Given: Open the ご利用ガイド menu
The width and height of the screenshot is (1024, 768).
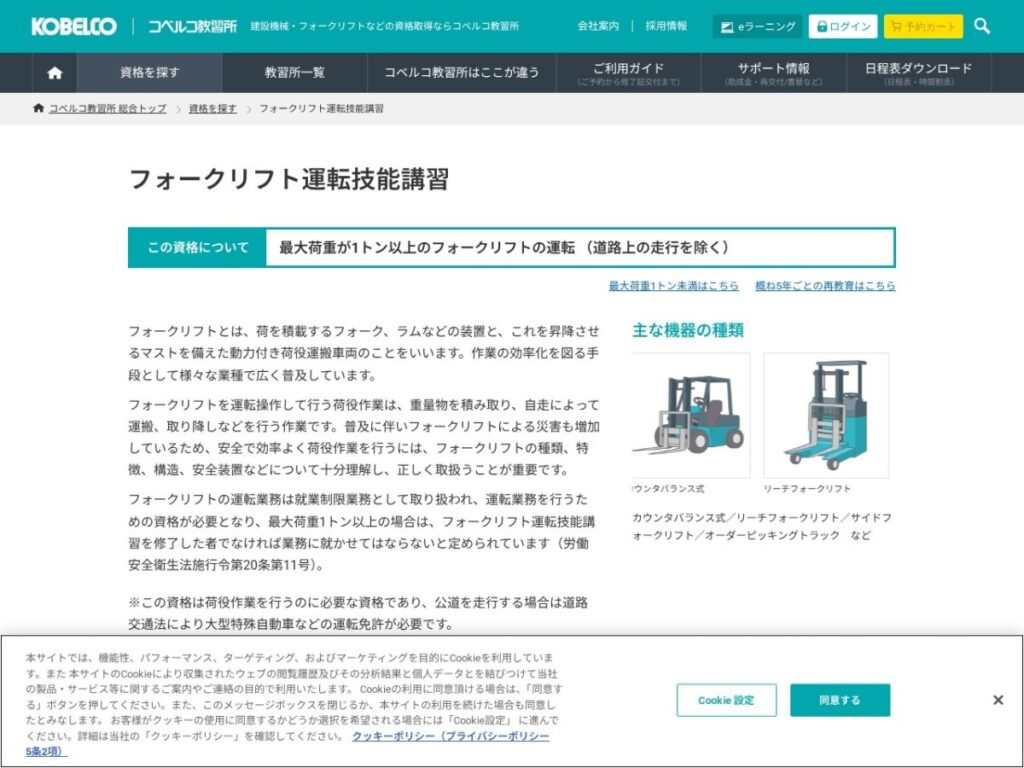Looking at the screenshot, I should [x=628, y=72].
